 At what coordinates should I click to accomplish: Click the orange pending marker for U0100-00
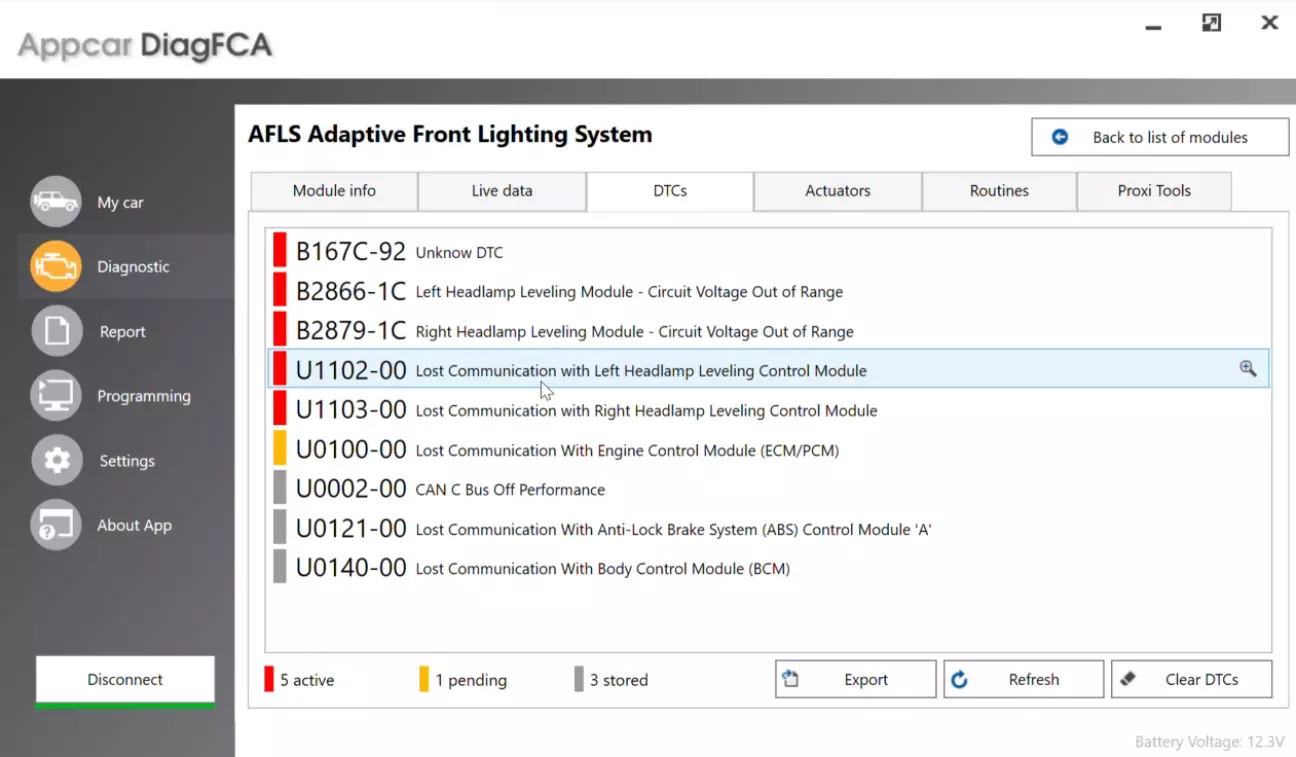[280, 449]
